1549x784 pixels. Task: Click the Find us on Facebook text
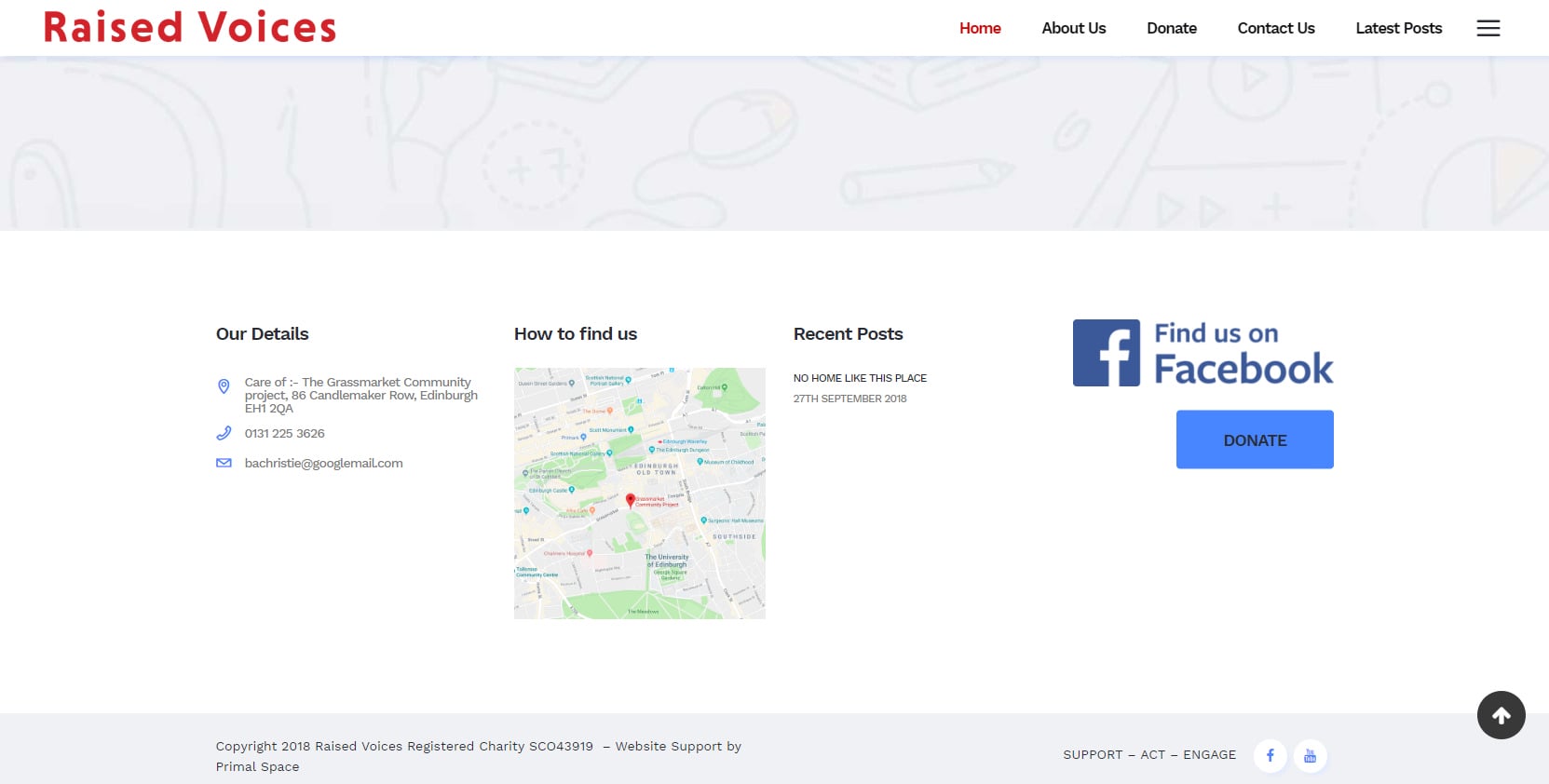tap(1243, 353)
